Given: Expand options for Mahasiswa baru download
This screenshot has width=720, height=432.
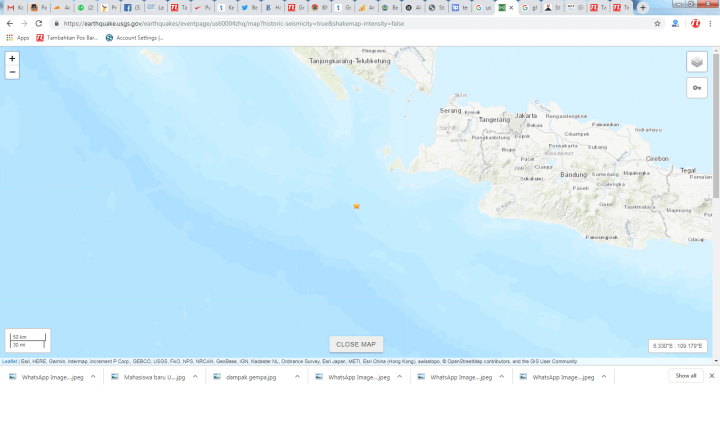Looking at the screenshot, I should point(196,377).
